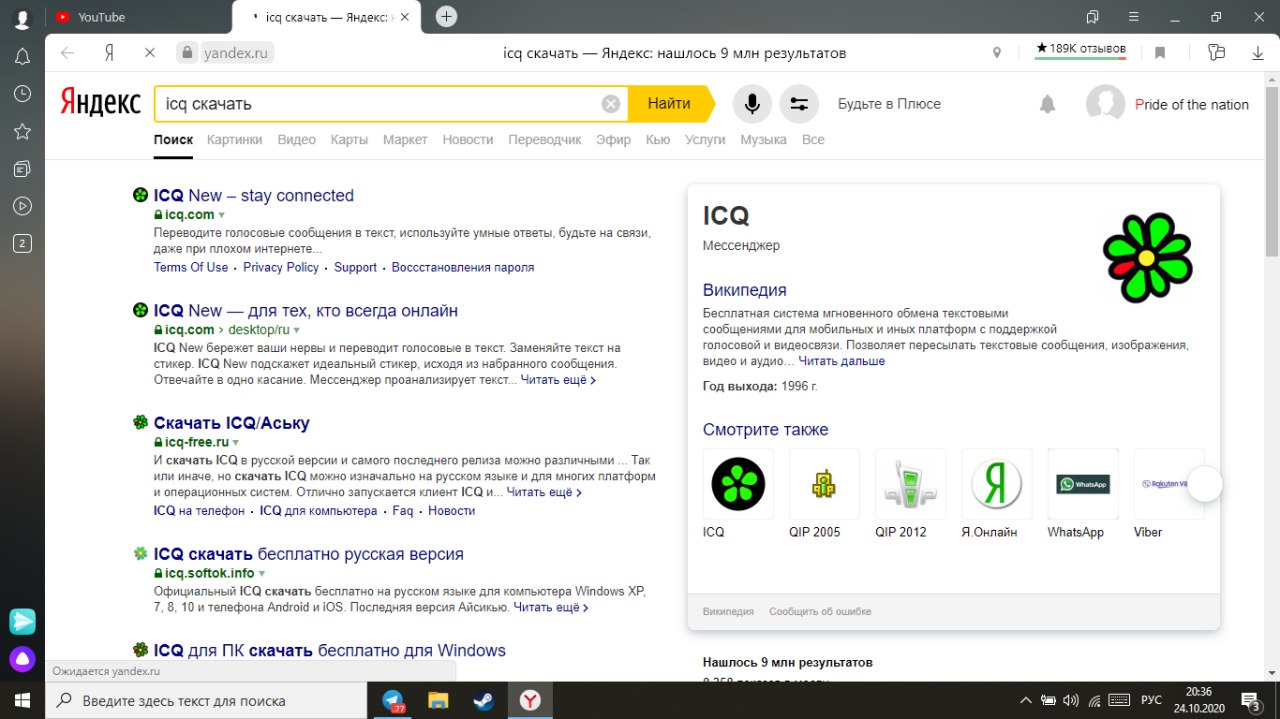Expand the icq.com green dropdown arrow, first result

tap(222, 215)
